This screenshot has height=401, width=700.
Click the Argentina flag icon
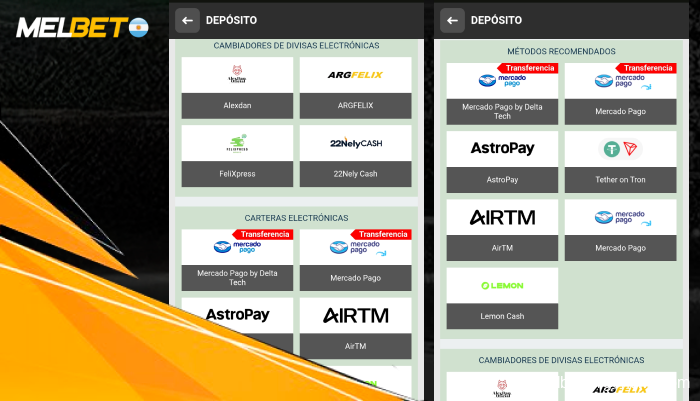pos(138,28)
